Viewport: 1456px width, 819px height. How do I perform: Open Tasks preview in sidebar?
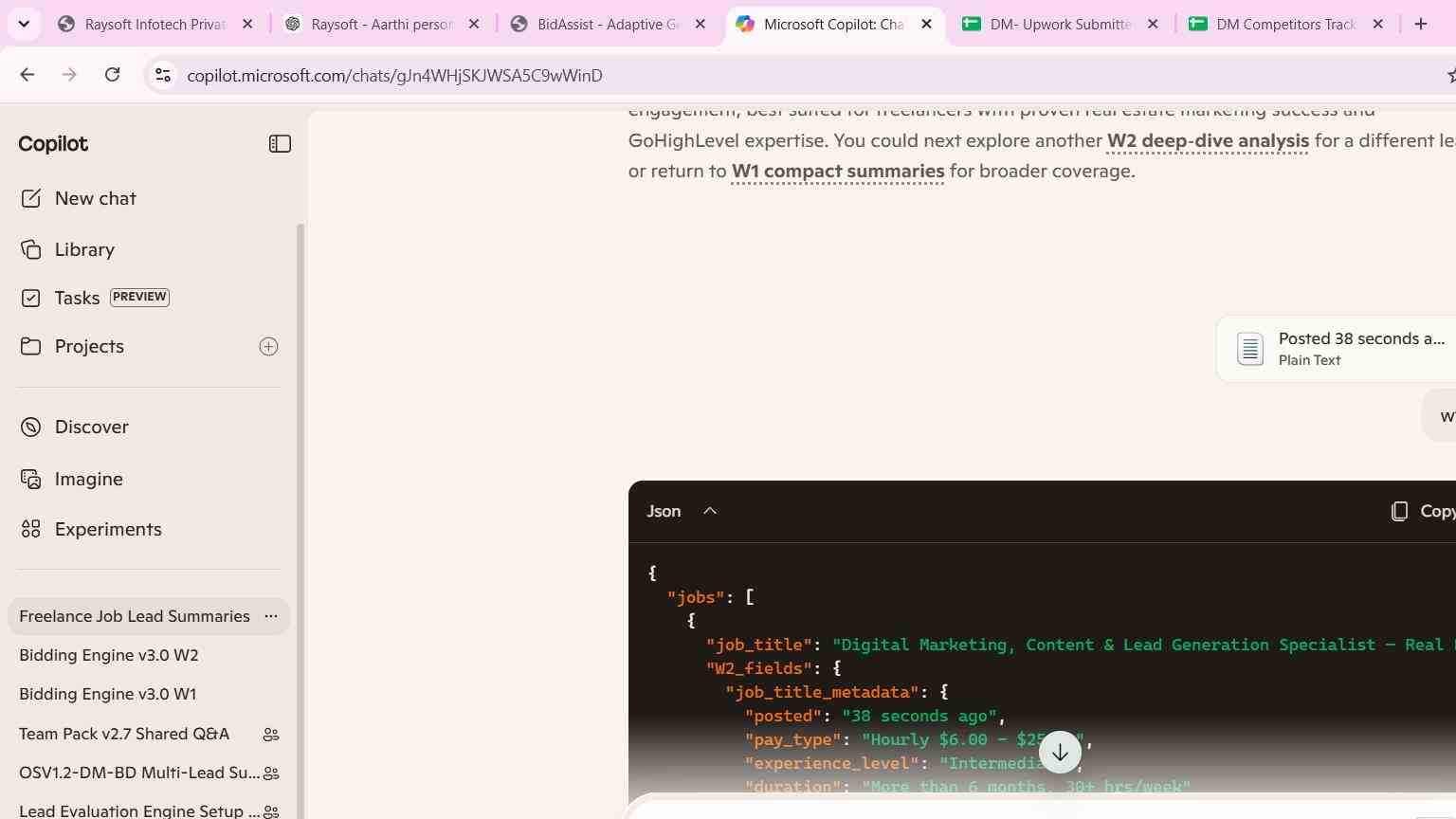95,298
